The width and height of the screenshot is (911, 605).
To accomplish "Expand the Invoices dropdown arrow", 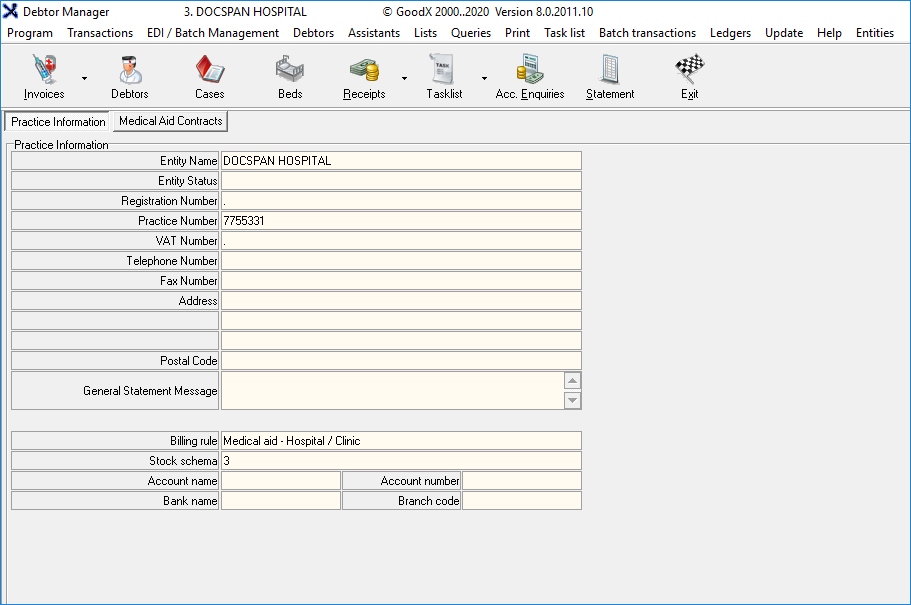I will [84, 78].
